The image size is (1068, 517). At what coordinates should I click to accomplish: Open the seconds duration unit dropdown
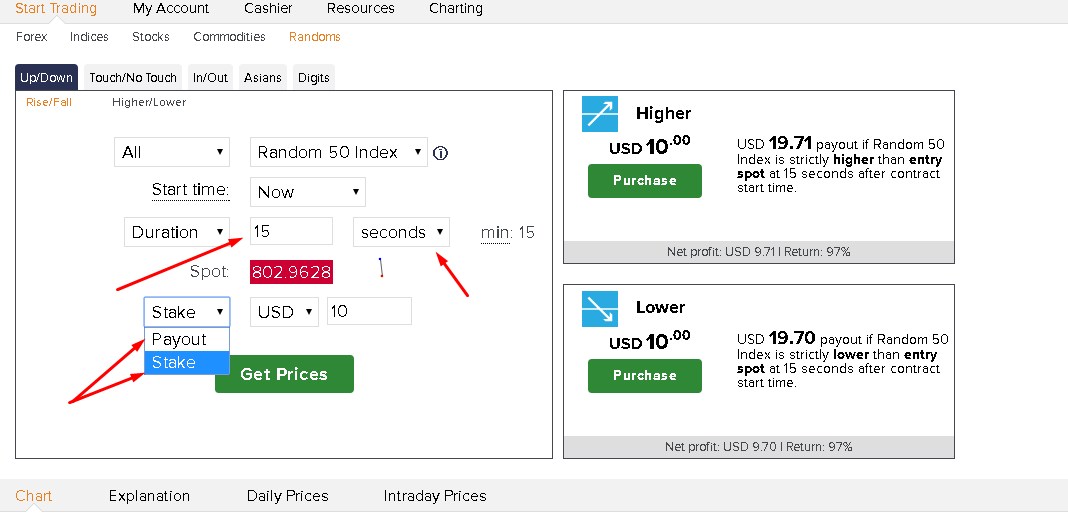(401, 232)
